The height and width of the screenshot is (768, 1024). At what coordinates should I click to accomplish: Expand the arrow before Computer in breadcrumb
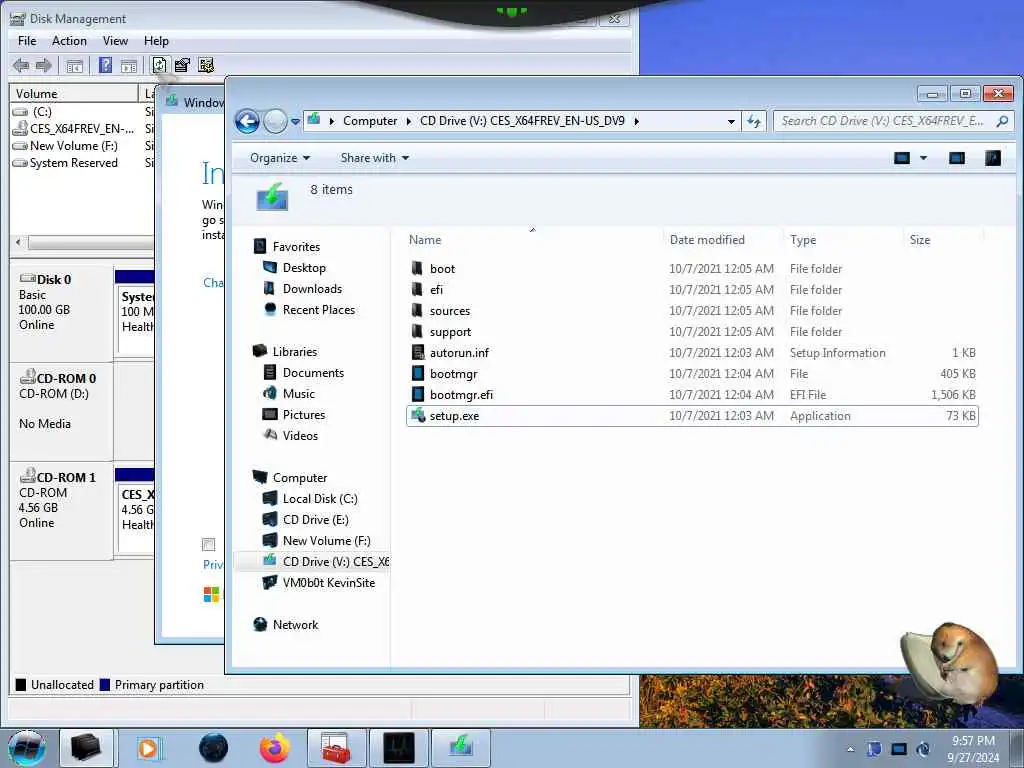coord(332,121)
